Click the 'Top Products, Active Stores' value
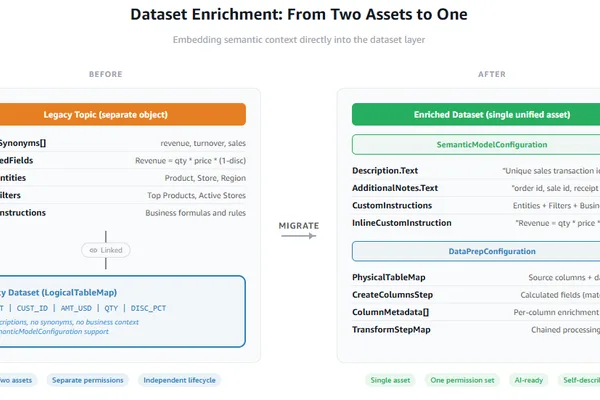The image size is (600, 400). click(196, 196)
